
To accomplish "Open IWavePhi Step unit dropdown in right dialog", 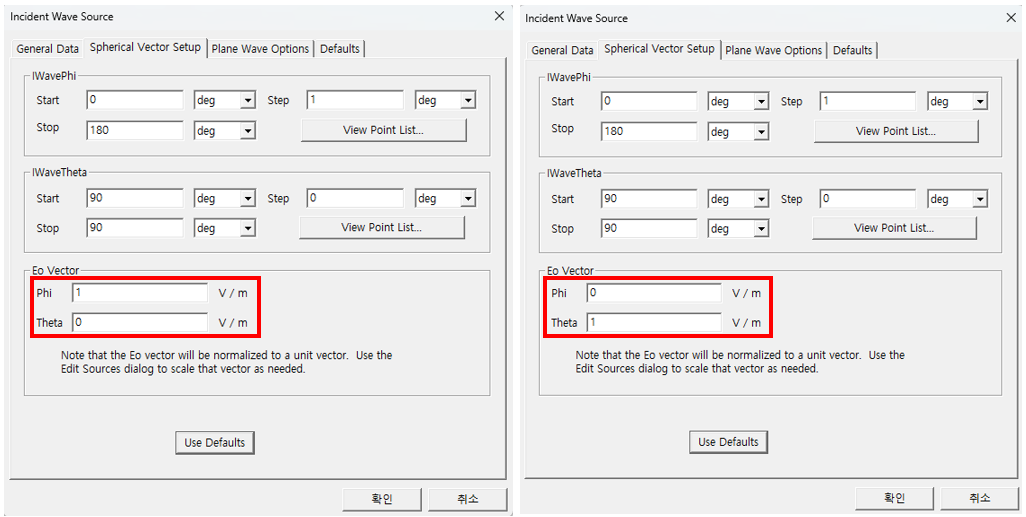I will 979,102.
